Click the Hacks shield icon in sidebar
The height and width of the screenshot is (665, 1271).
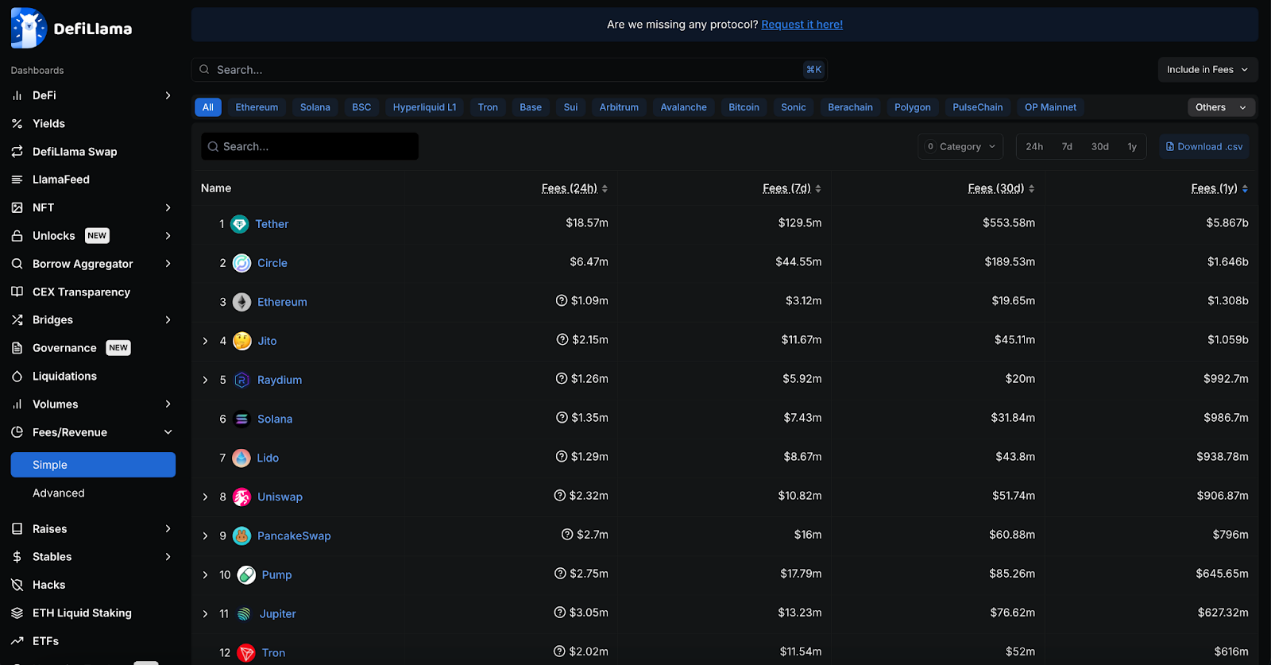[17, 585]
